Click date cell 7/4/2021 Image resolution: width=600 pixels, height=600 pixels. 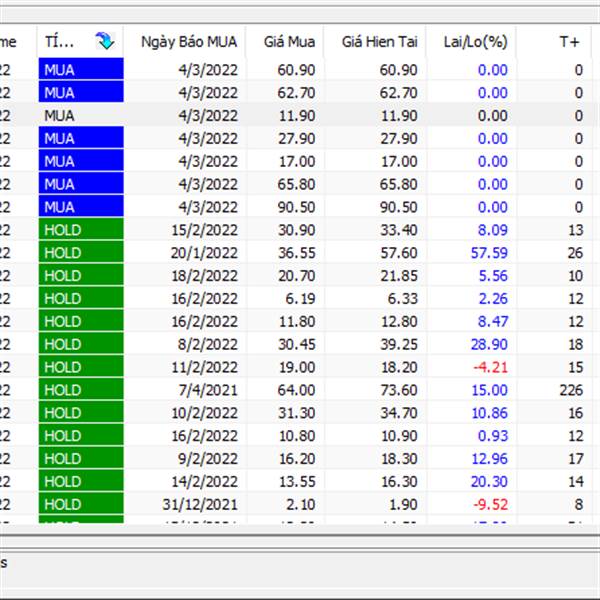208,390
